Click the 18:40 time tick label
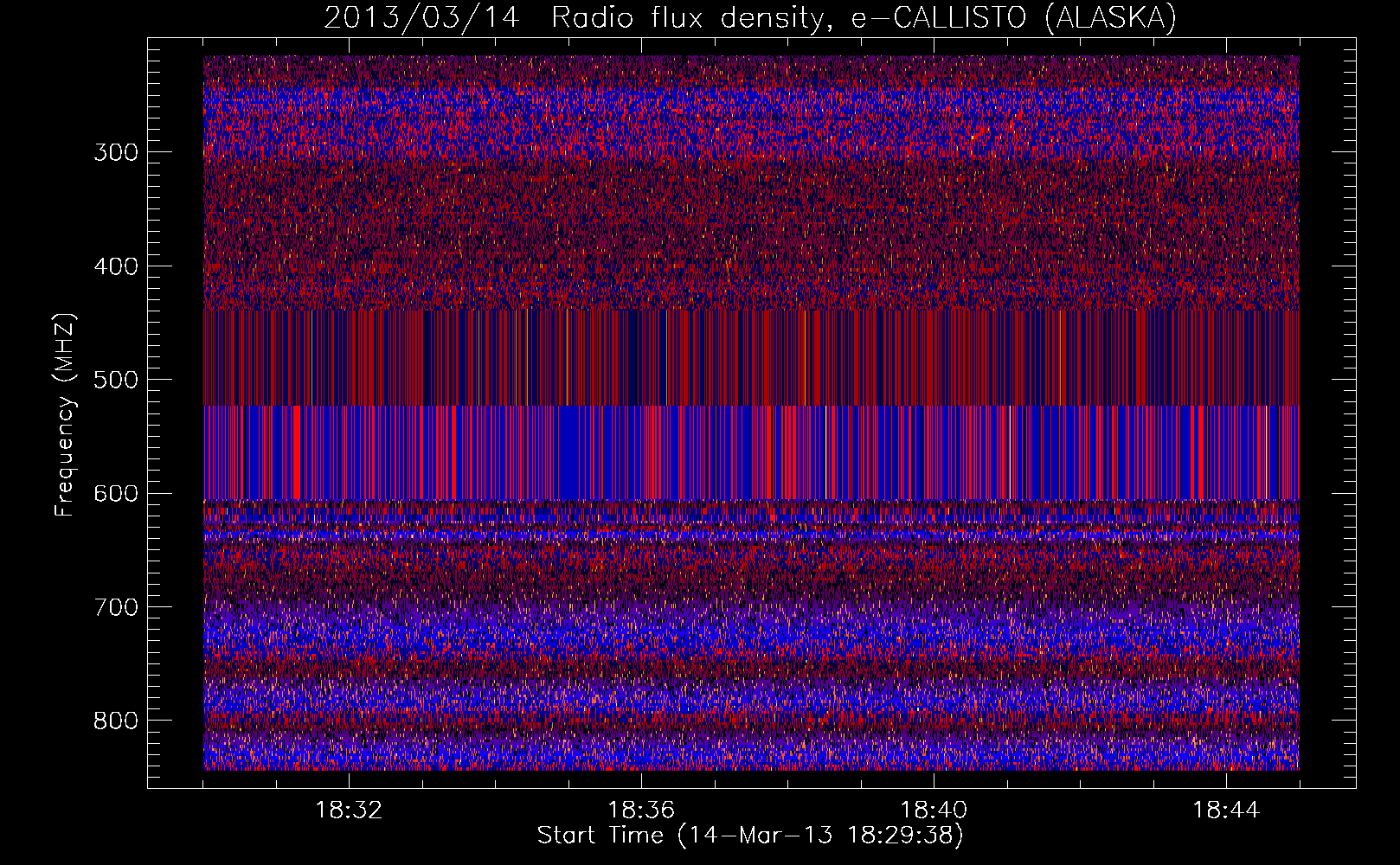1400x865 pixels. pos(934,811)
